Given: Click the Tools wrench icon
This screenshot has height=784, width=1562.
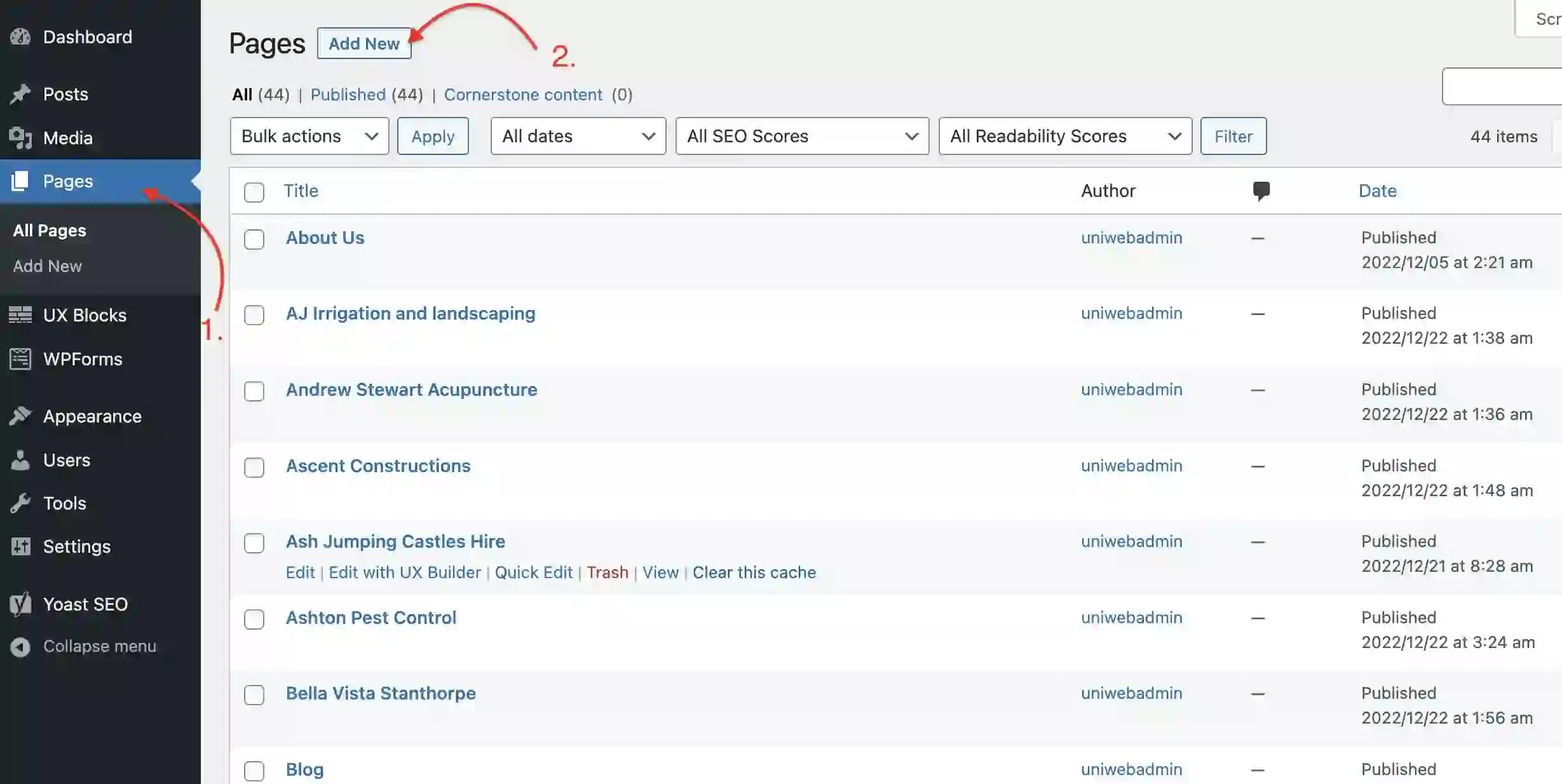Looking at the screenshot, I should [20, 503].
